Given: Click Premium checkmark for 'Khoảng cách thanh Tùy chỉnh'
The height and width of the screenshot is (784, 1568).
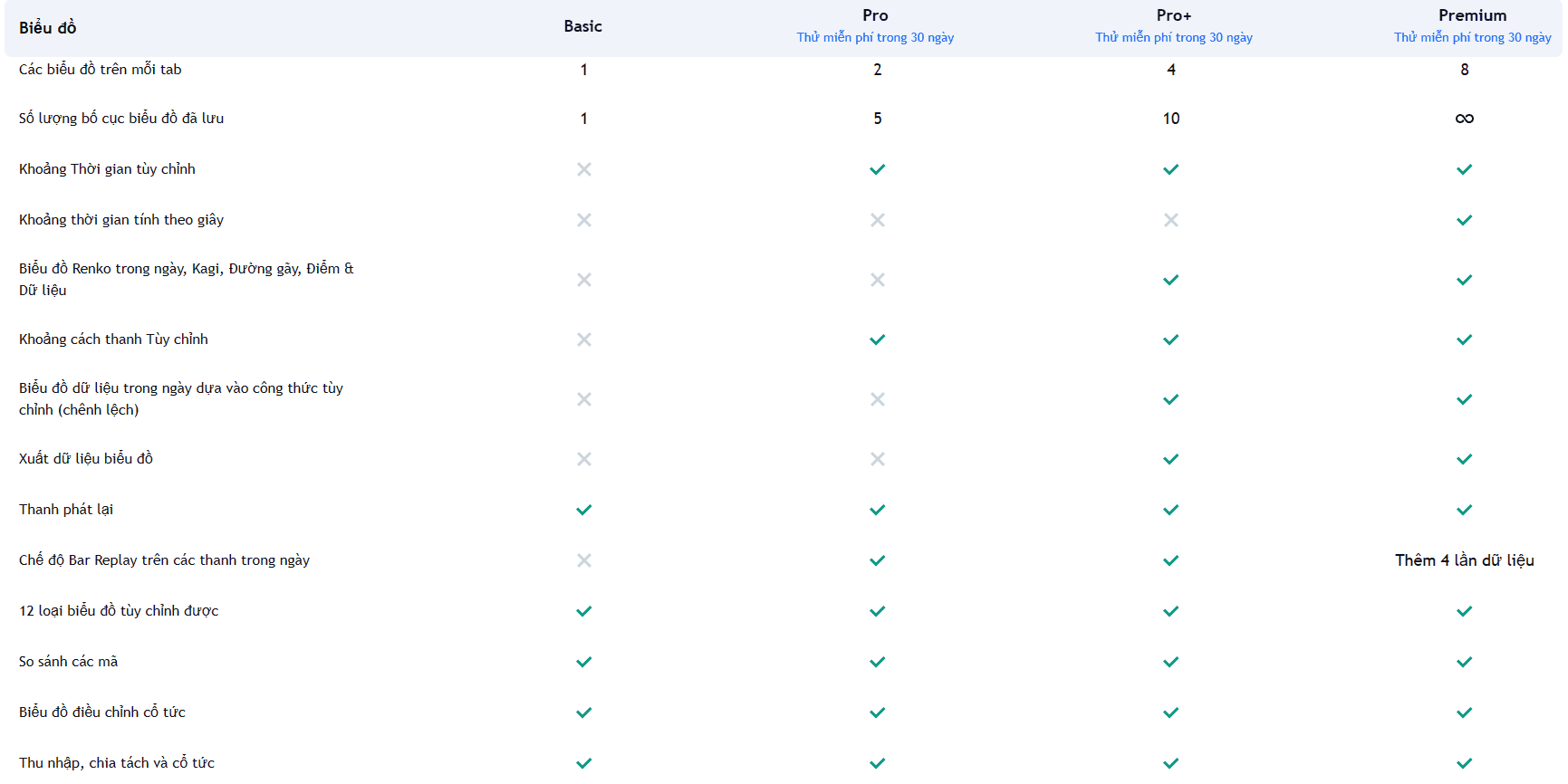Looking at the screenshot, I should click(1465, 339).
